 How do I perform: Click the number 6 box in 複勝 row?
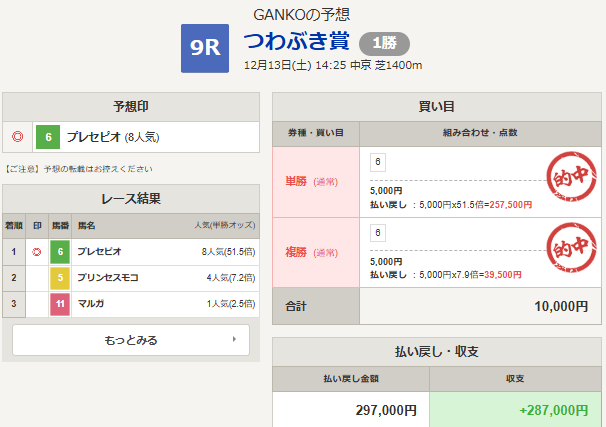[x=378, y=233]
